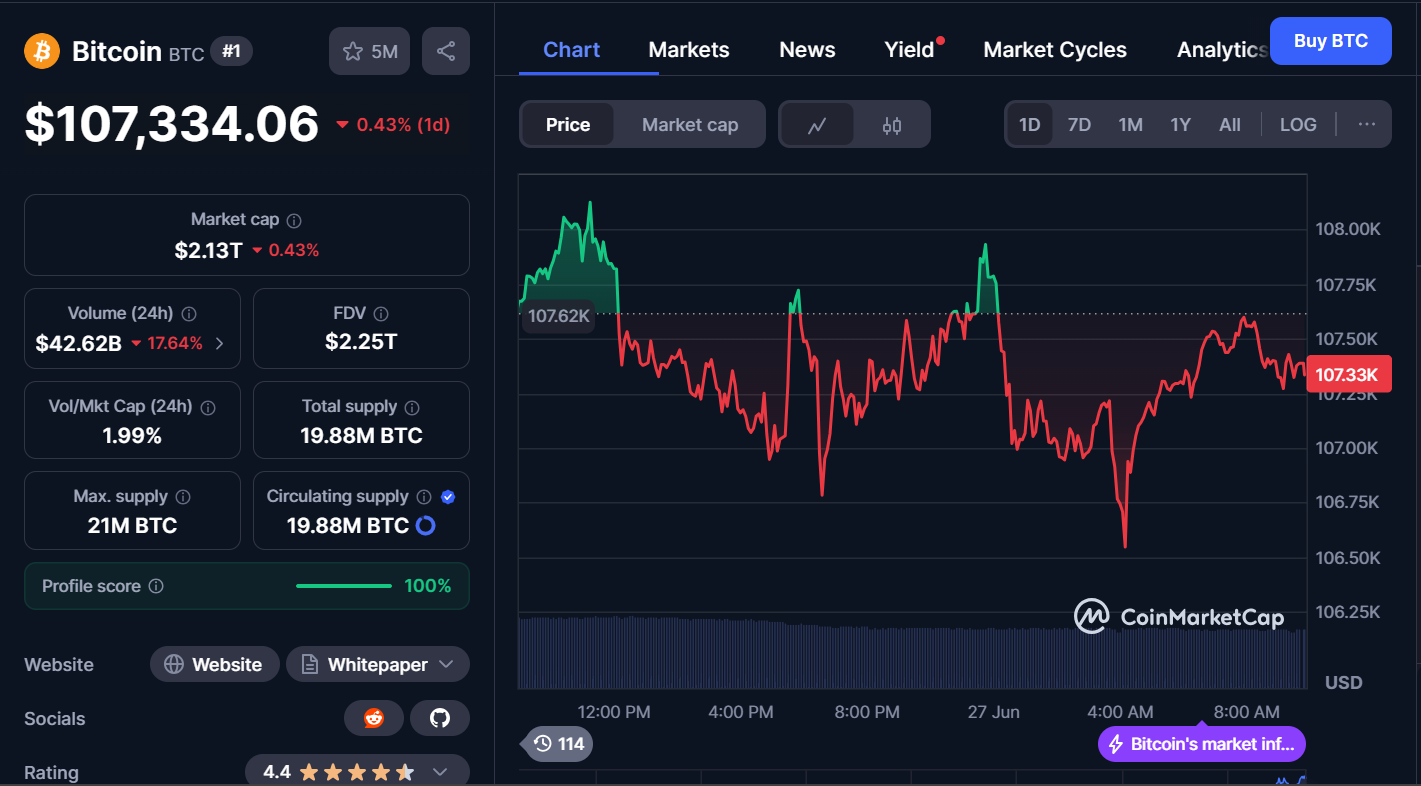Expand the Whitepaper dropdown
Screen dimensions: 1421x786
[x=446, y=664]
